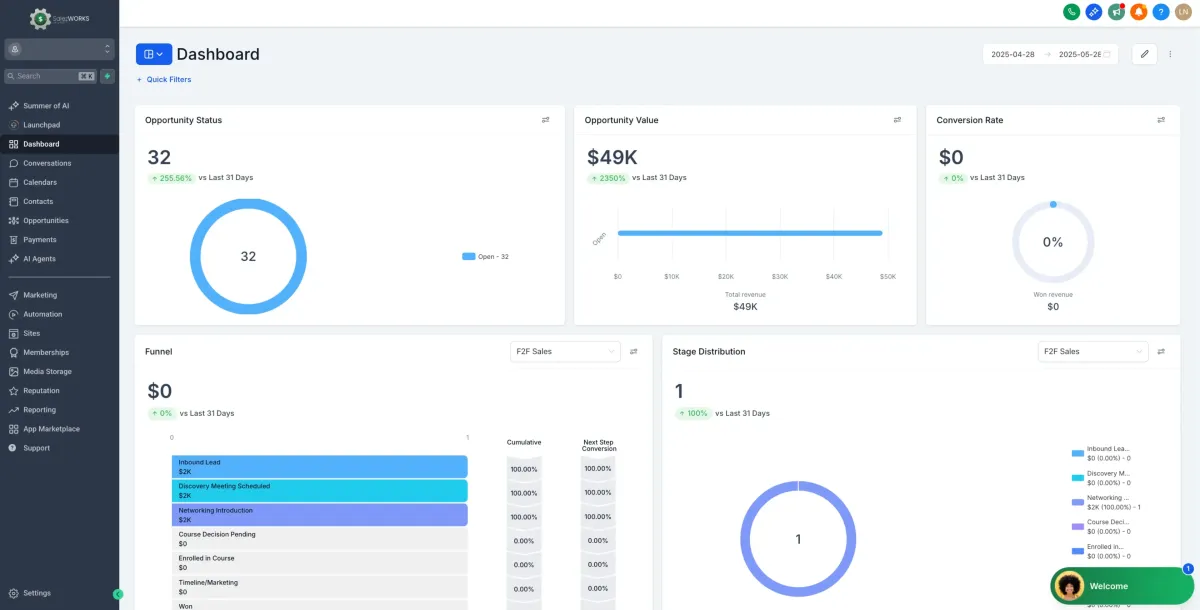Viewport: 1200px width, 610px height.
Task: Click the Opportunity Status widget swap icon
Action: (546, 120)
